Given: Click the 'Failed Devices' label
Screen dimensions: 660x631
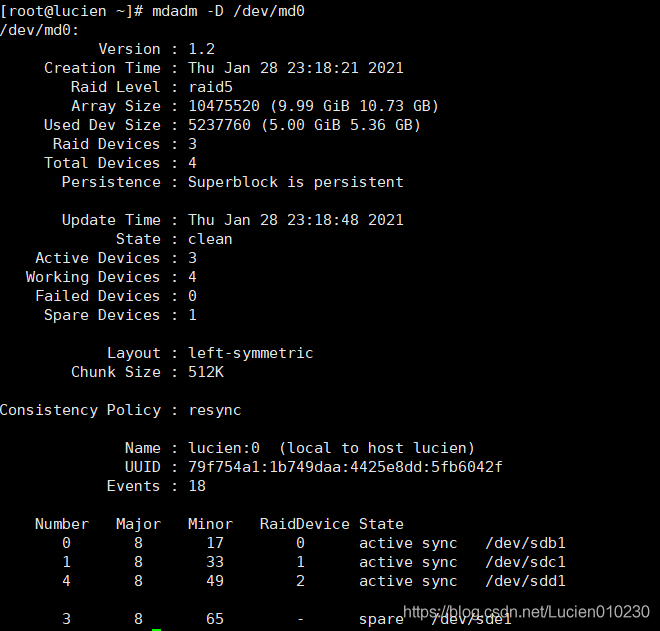Looking at the screenshot, I should [x=98, y=296].
